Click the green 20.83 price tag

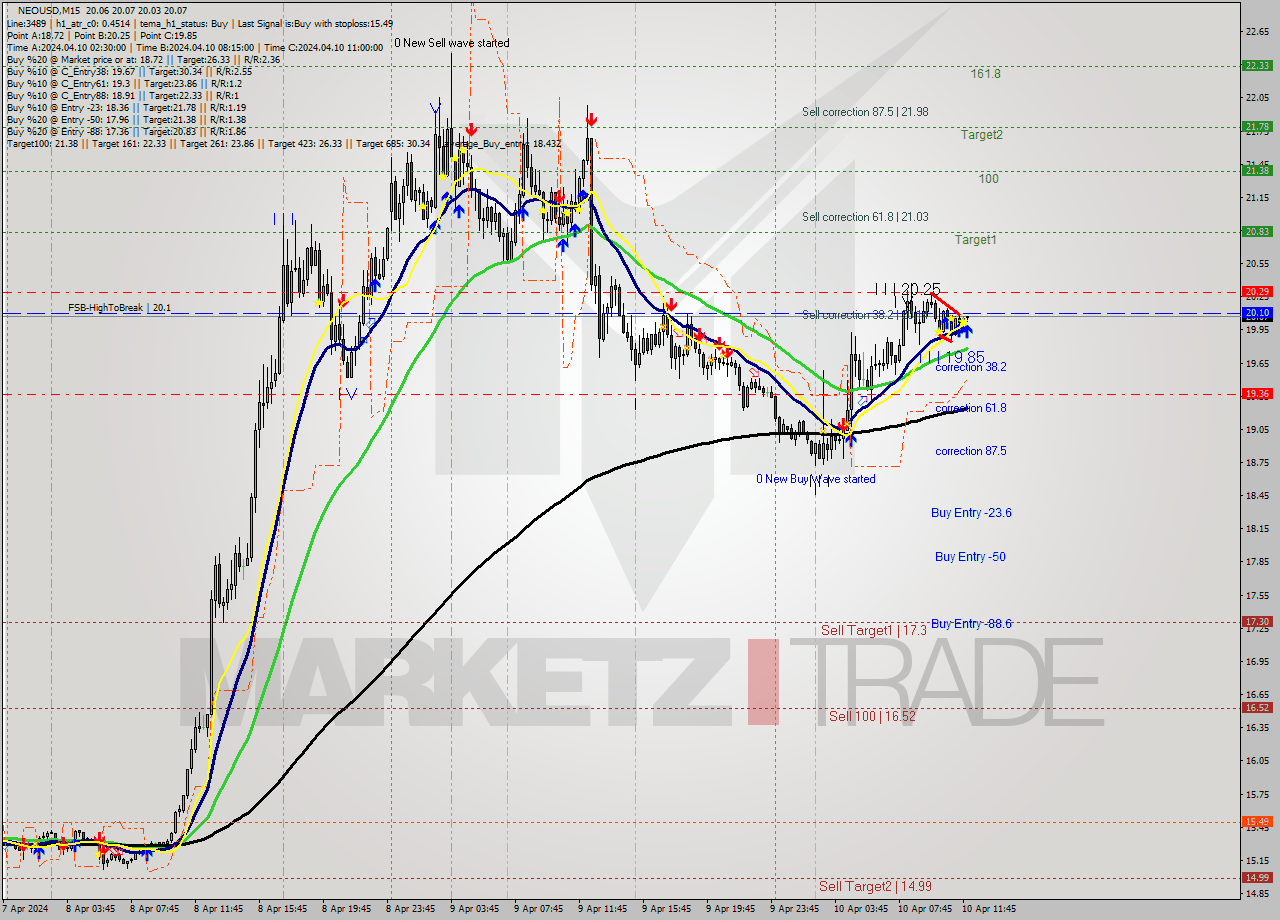(1257, 232)
